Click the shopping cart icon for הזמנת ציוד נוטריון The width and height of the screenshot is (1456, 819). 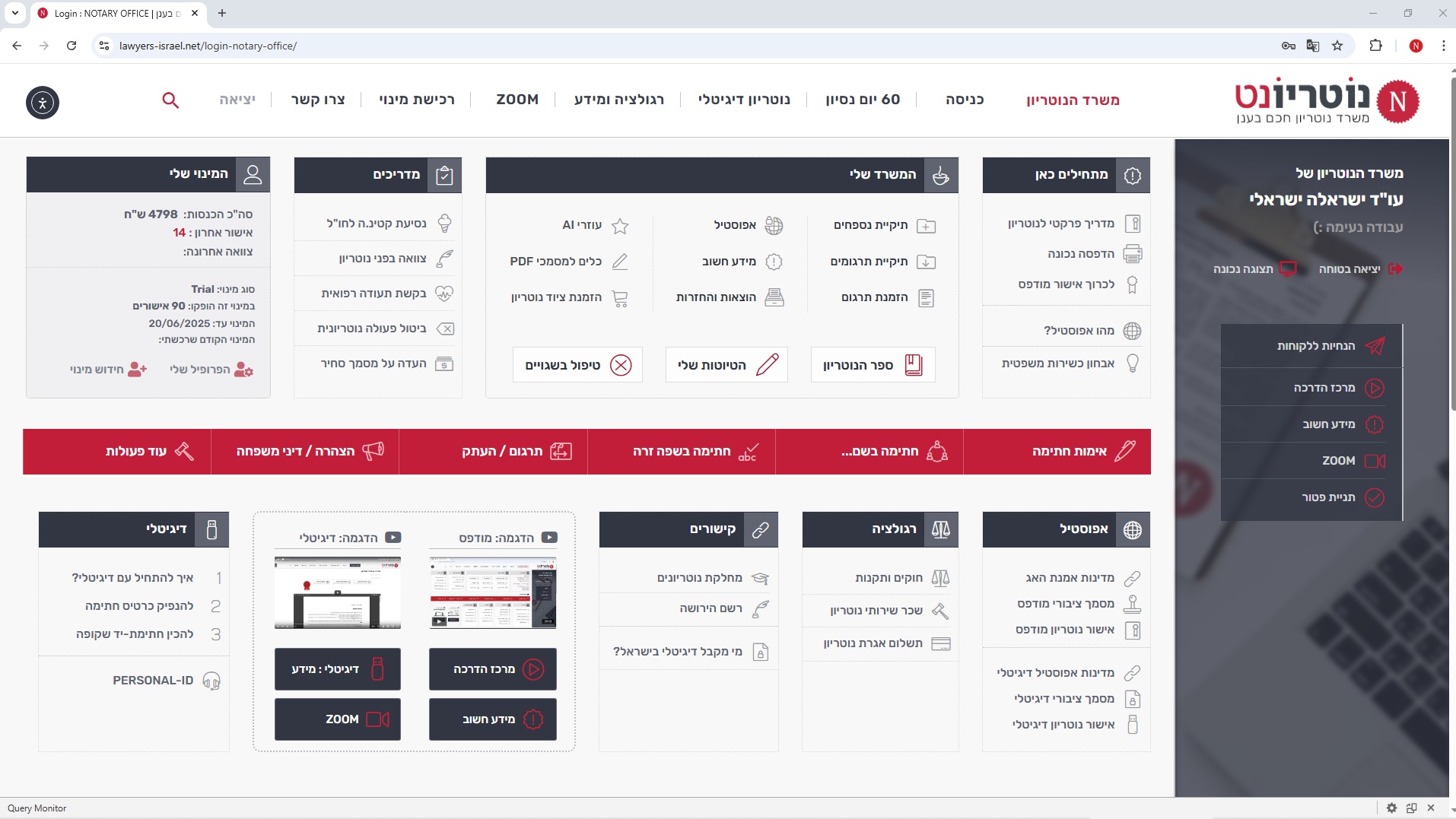pyautogui.click(x=620, y=298)
